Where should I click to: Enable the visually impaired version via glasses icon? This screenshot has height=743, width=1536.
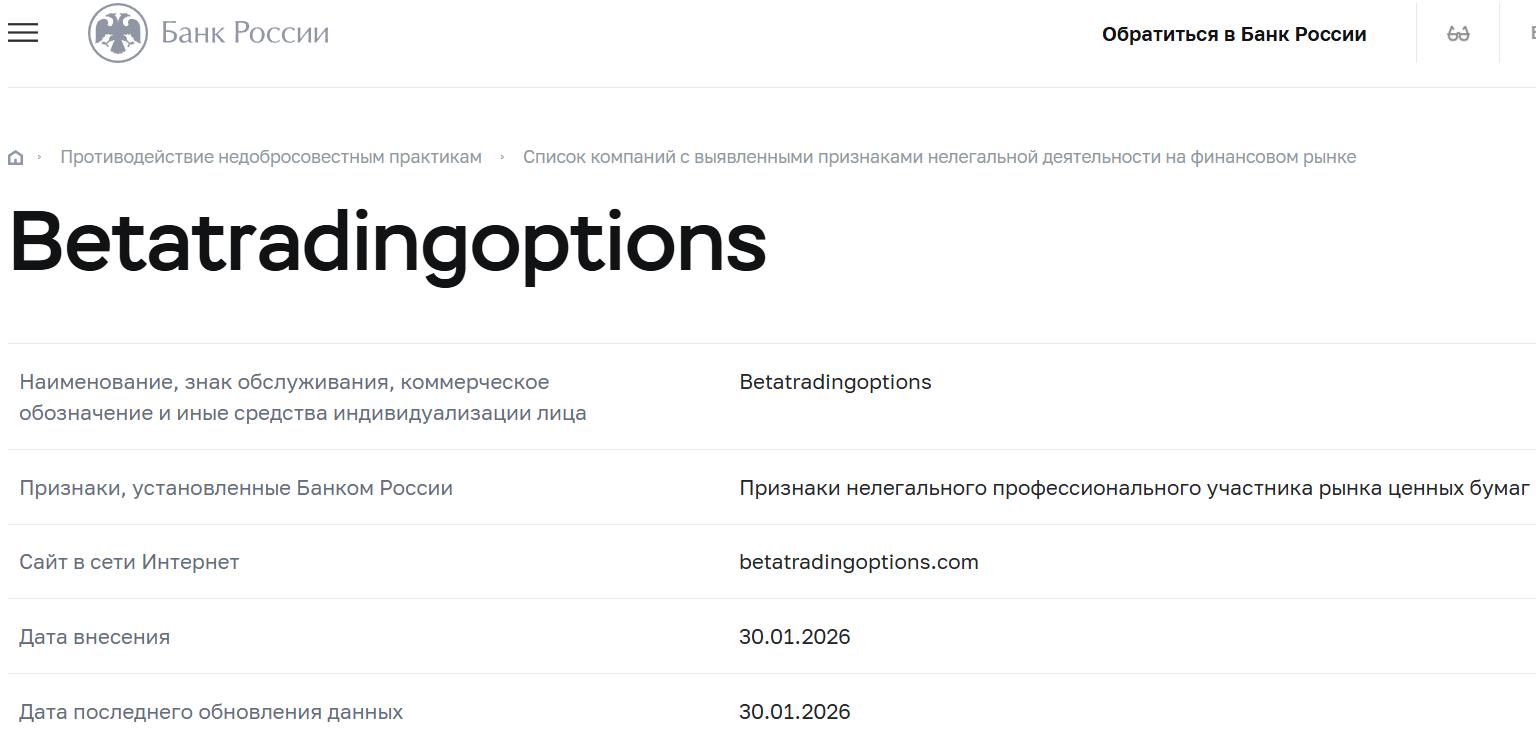(1458, 32)
